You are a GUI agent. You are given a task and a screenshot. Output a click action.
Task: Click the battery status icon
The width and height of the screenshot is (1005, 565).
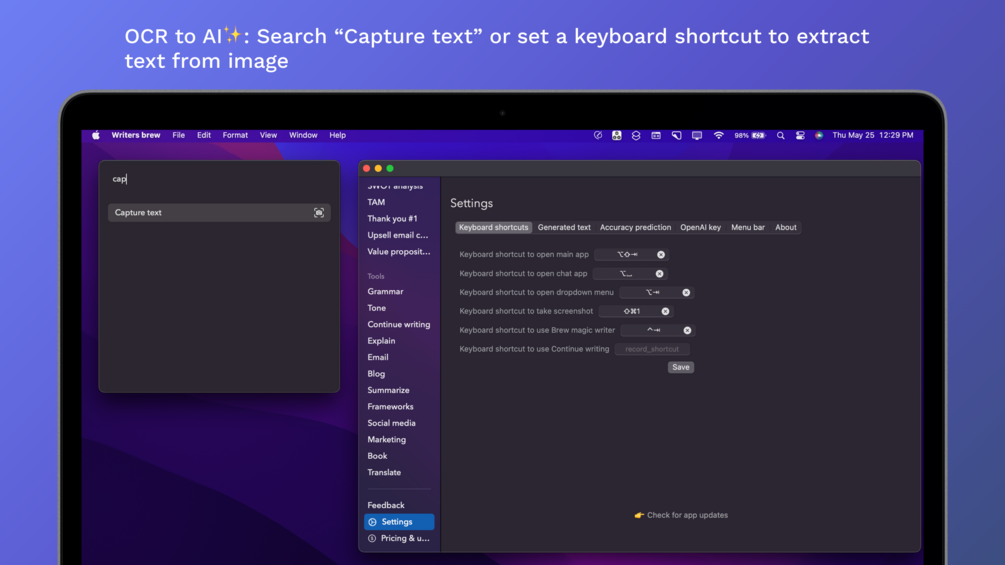coord(750,136)
